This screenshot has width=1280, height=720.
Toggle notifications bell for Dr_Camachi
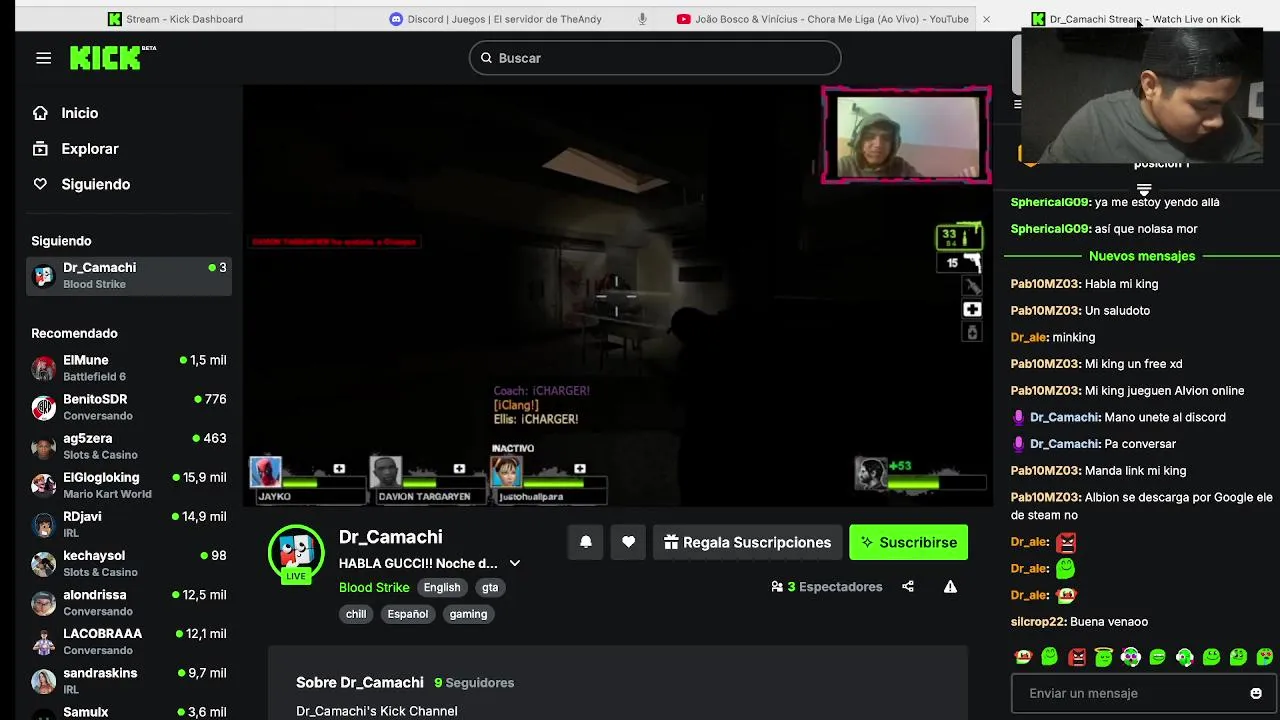click(586, 542)
